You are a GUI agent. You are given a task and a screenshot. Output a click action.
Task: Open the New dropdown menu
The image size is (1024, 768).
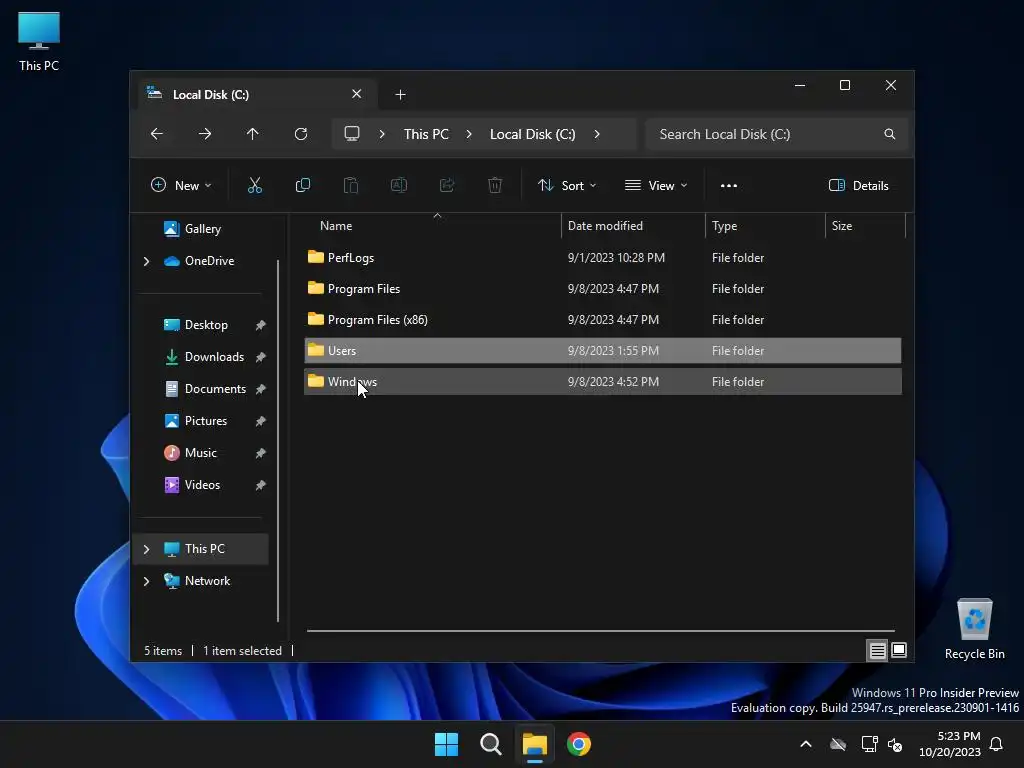181,185
